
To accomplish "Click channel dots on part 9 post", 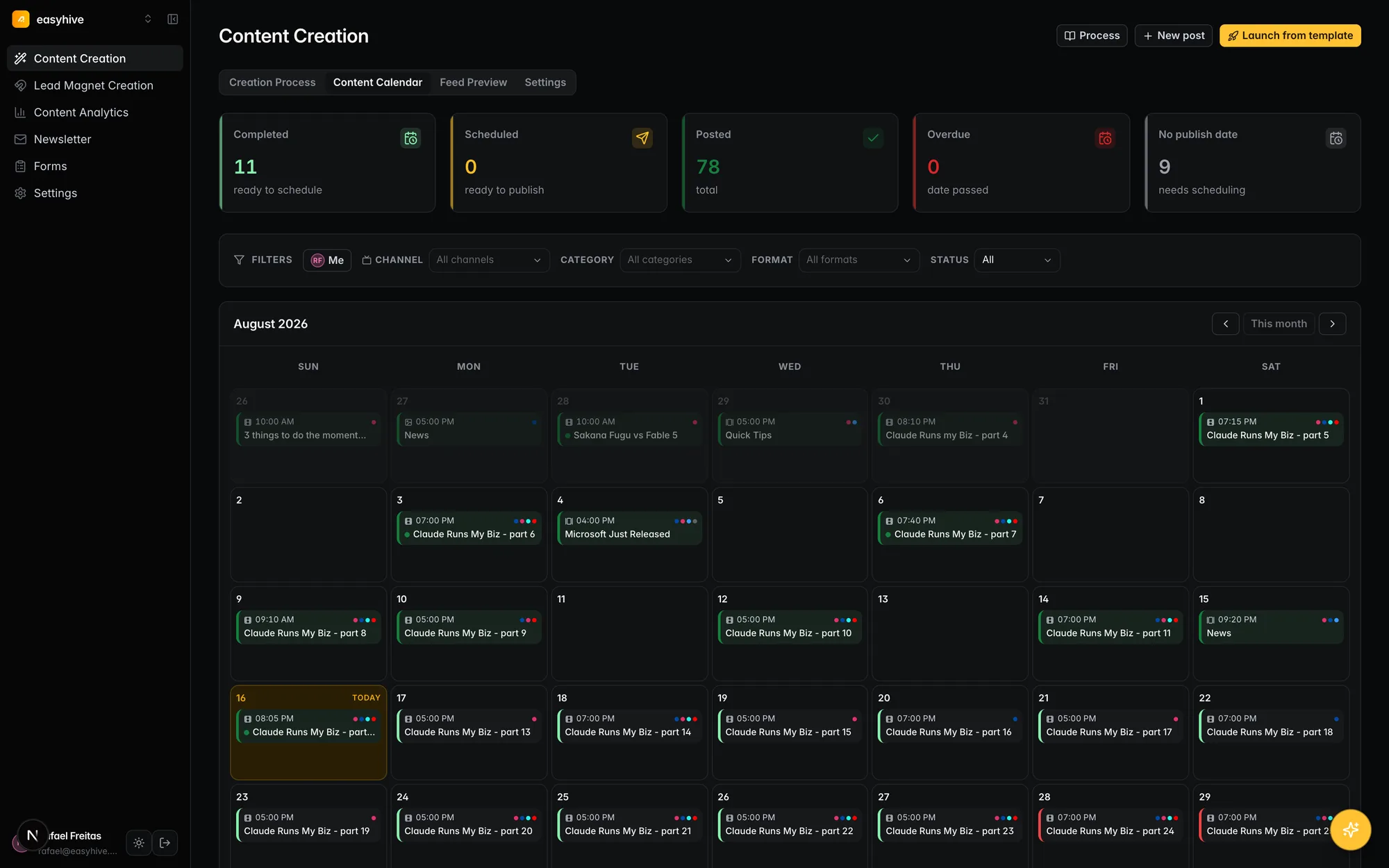I will click(528, 620).
